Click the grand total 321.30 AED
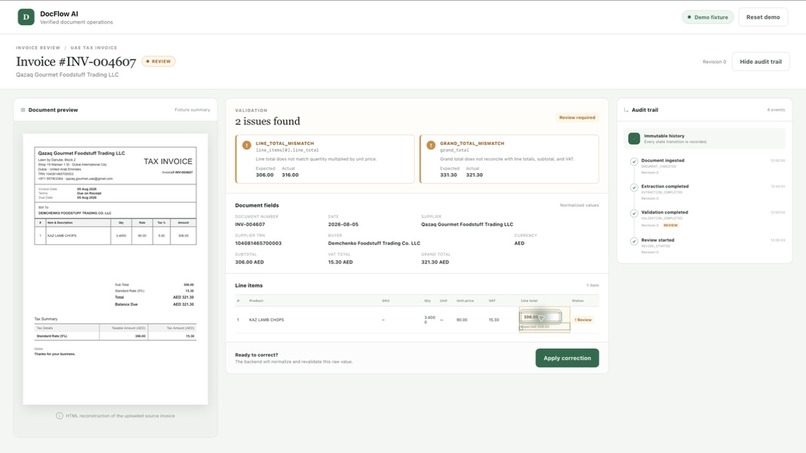 (x=435, y=262)
